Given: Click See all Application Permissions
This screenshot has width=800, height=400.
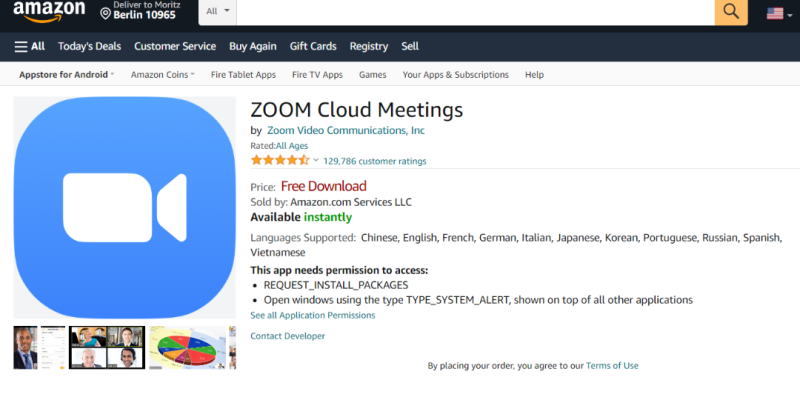Looking at the screenshot, I should click(x=313, y=315).
